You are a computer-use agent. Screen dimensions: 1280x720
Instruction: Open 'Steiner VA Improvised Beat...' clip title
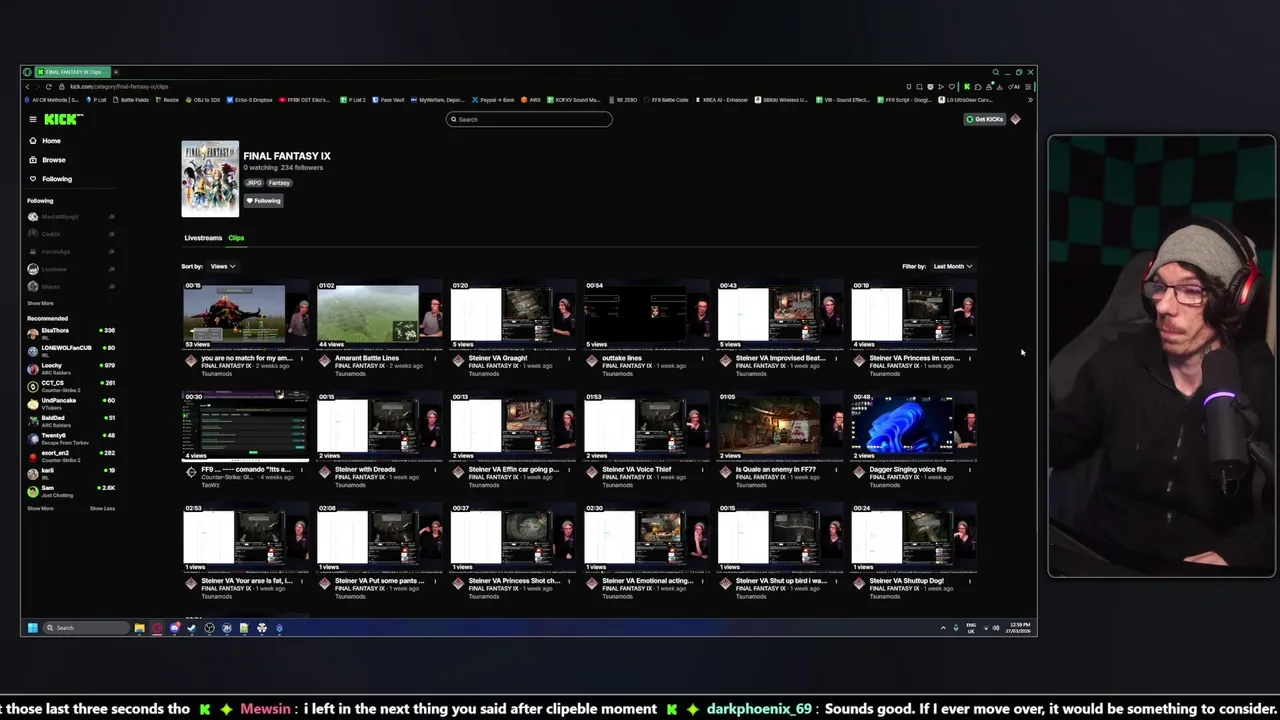pyautogui.click(x=780, y=358)
